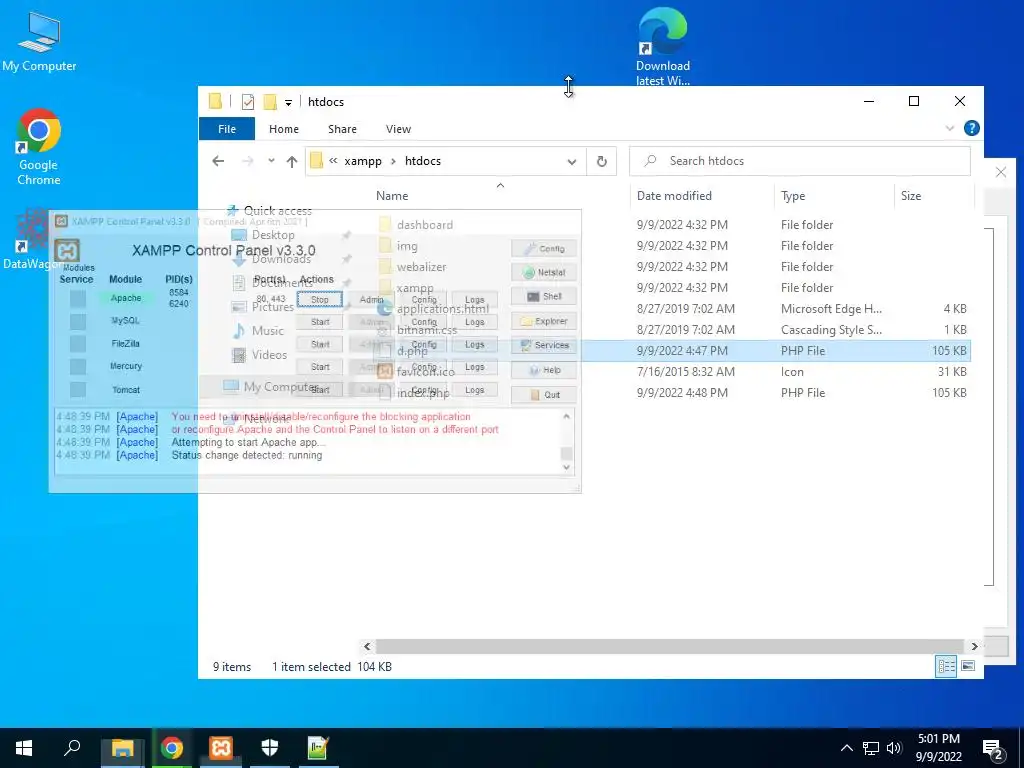This screenshot has height=768, width=1024.
Task: Refresh the htdocs folder view
Action: 601,161
